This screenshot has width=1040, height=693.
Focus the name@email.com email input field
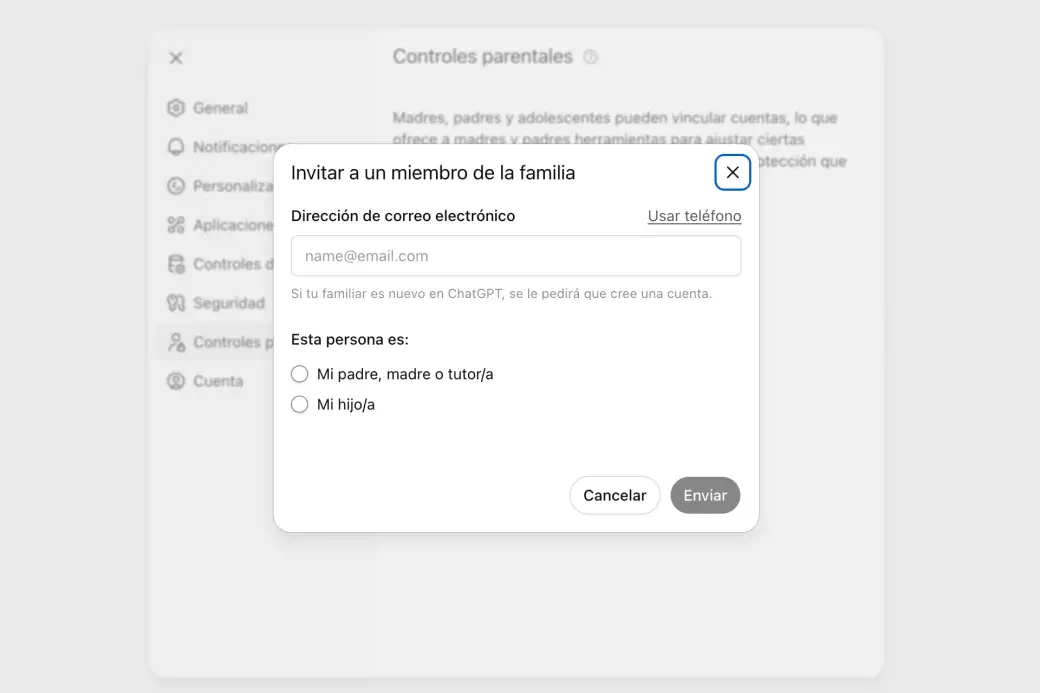516,256
